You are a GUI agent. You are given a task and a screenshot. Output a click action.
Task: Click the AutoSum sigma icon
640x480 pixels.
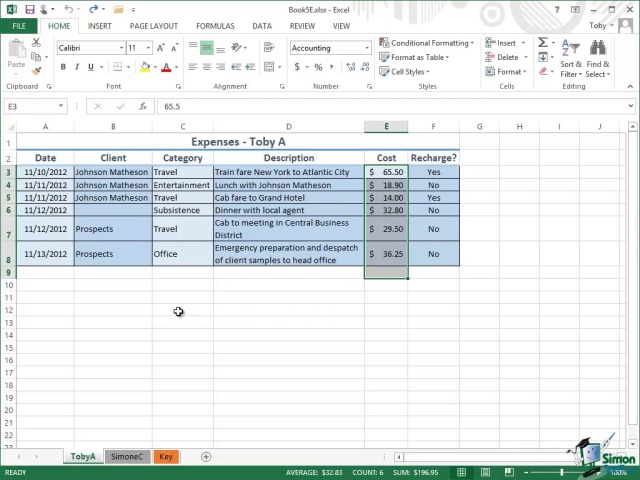(x=543, y=43)
